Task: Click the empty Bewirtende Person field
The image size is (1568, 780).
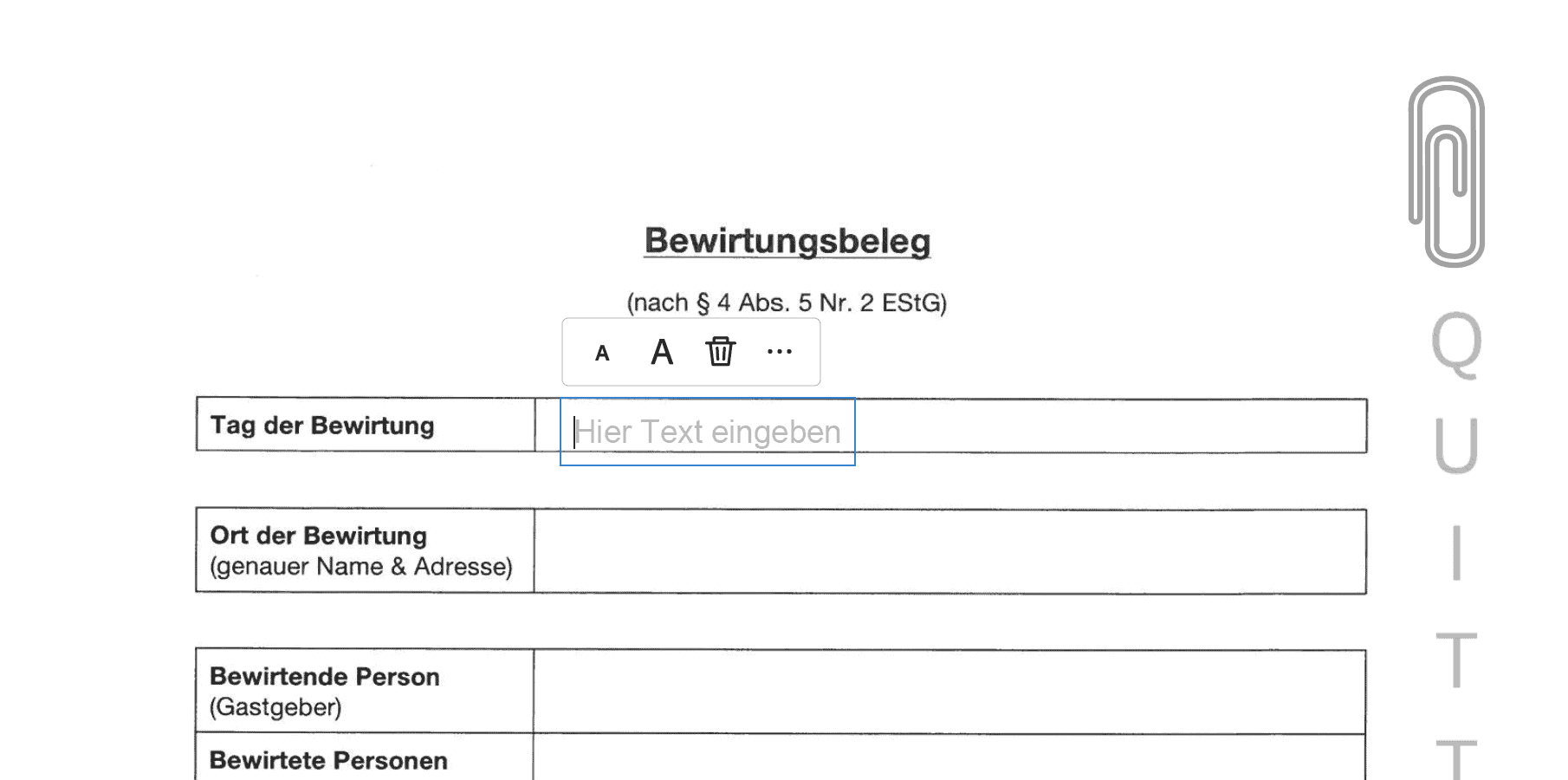Action: [x=949, y=691]
